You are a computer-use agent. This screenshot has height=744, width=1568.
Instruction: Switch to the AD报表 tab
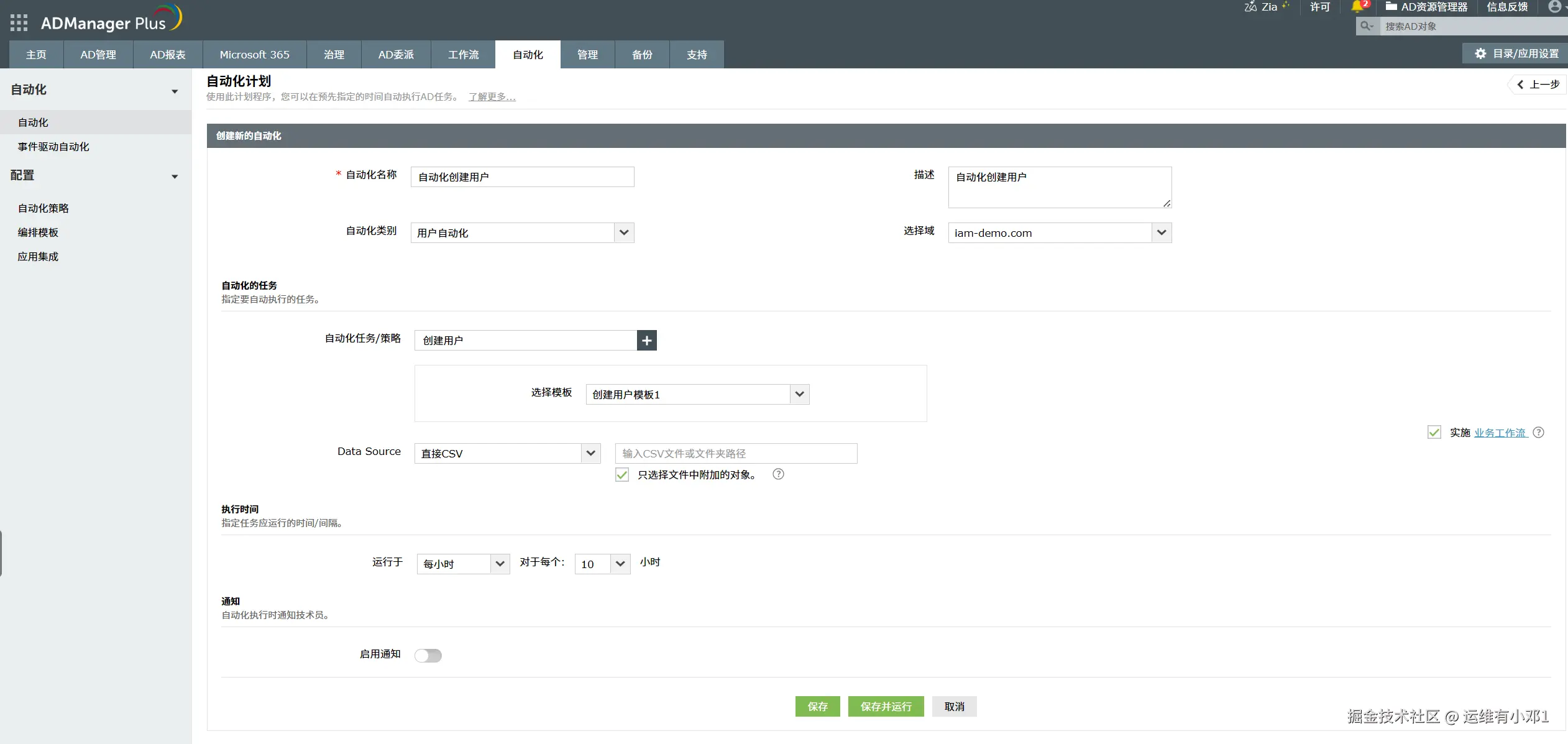(168, 55)
